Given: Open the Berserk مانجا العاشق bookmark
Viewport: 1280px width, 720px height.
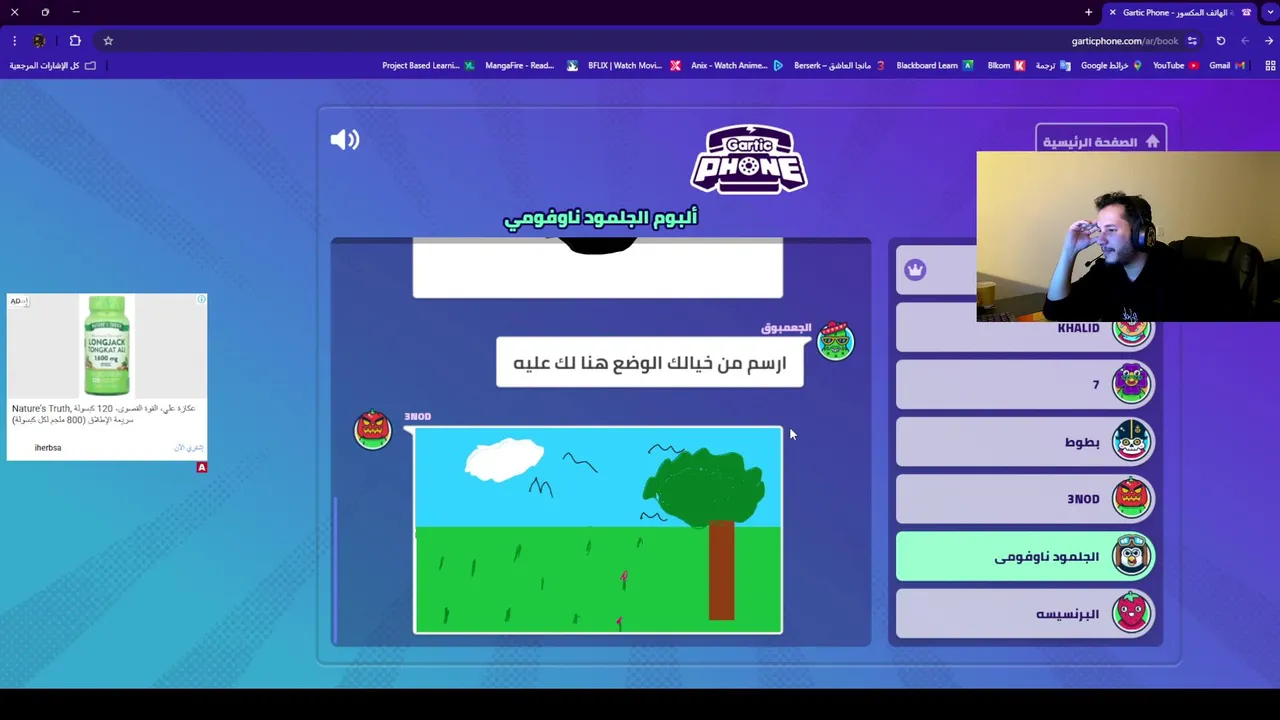Looking at the screenshot, I should tap(839, 66).
